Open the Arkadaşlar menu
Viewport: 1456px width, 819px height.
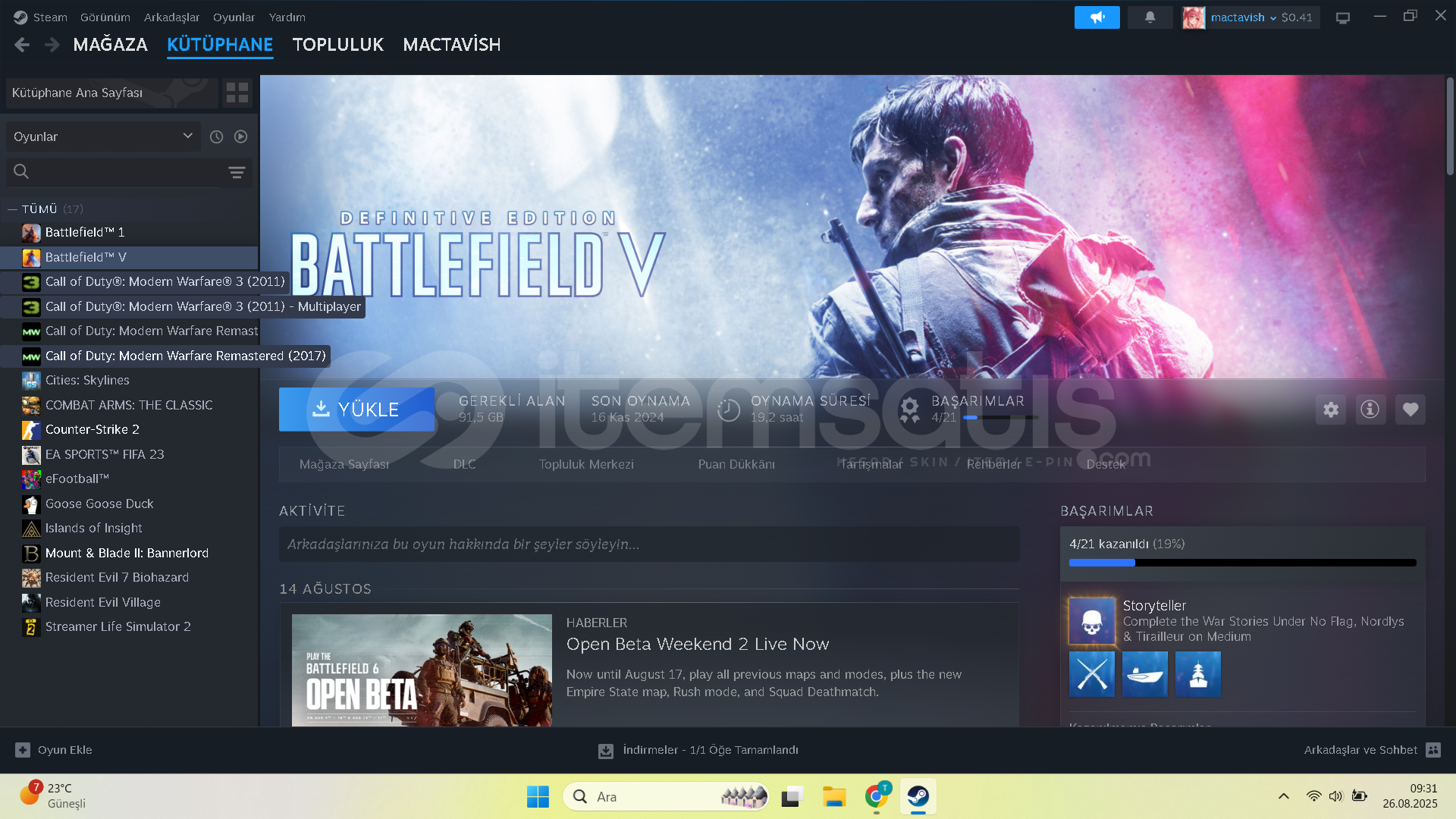[171, 17]
